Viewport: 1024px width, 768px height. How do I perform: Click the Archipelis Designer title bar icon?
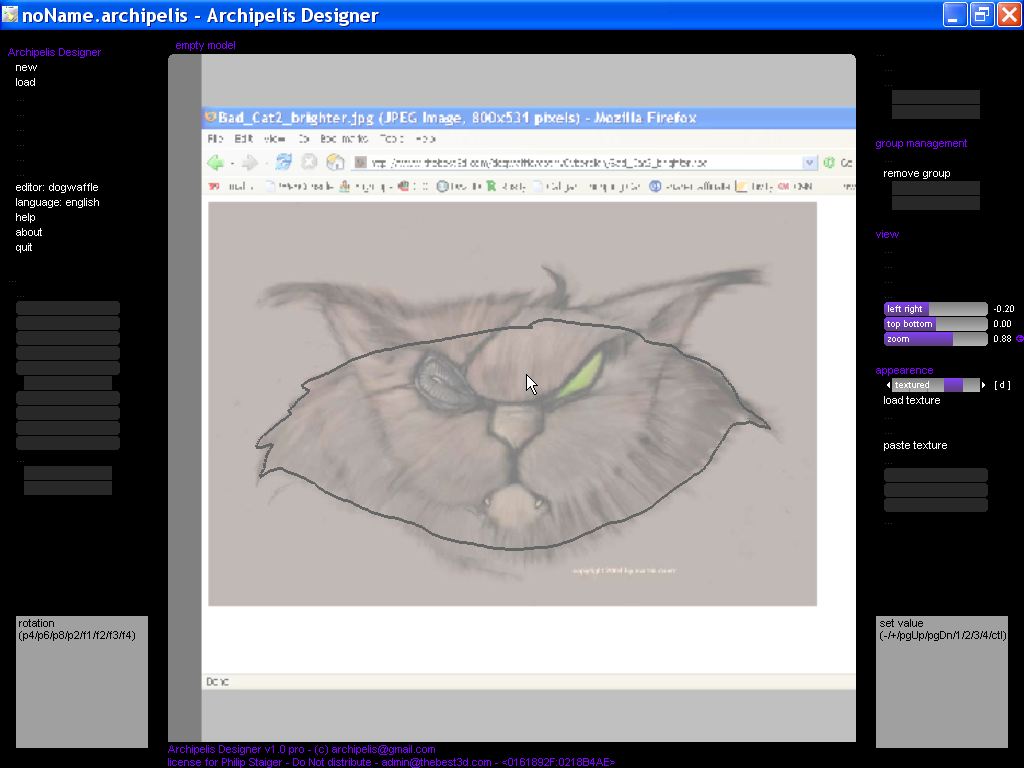10,15
